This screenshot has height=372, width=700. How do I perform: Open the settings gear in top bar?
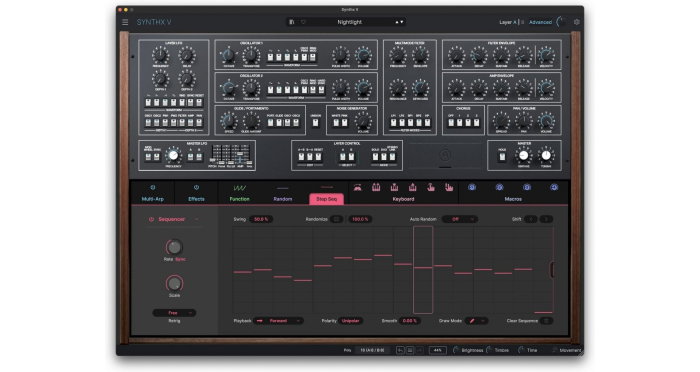pyautogui.click(x=576, y=22)
